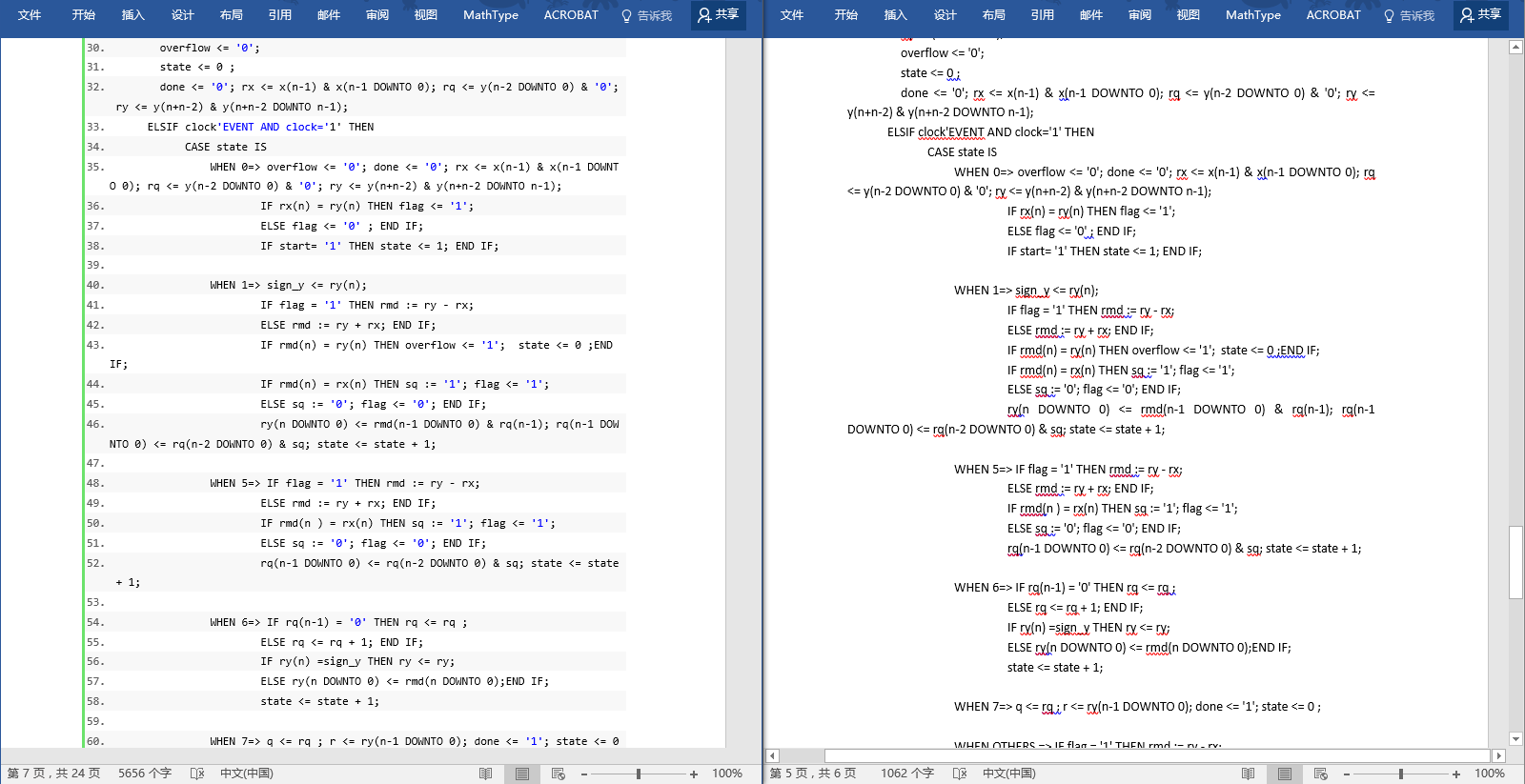Viewport: 1525px width, 784px height.
Task: Open the 邮件 tab in right Word window
Action: pos(1091,15)
